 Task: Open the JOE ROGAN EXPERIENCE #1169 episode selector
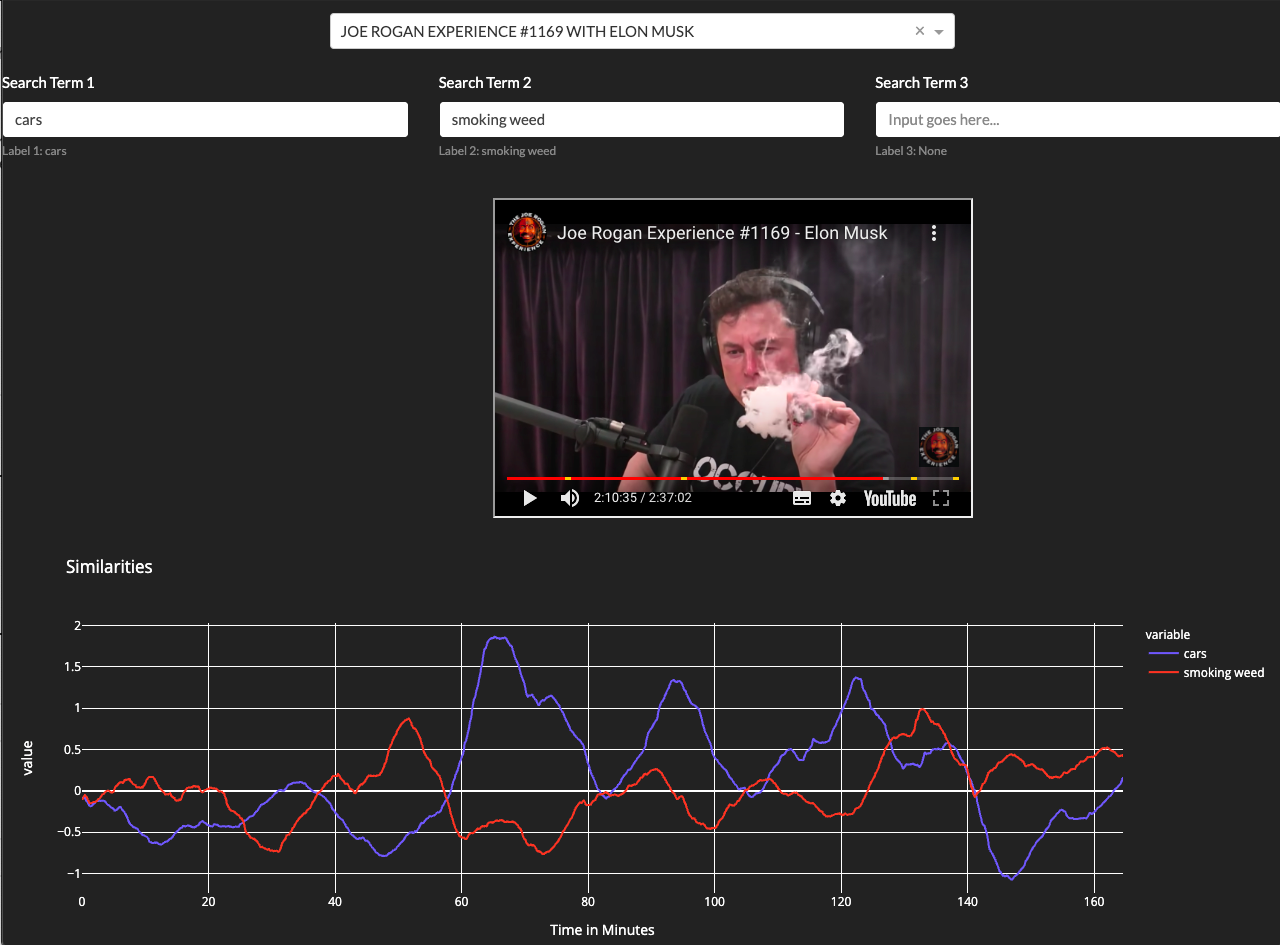tap(642, 31)
